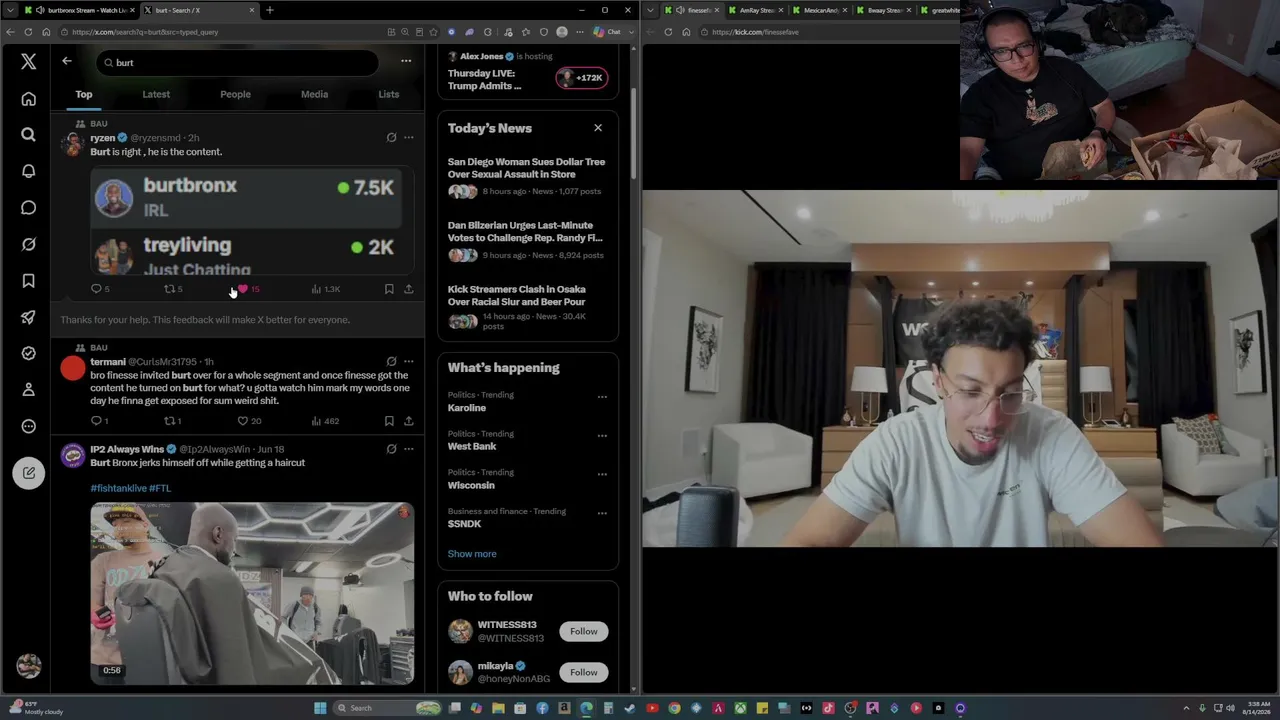Click the Copilot Chat button in browser toolbar

coord(607,32)
